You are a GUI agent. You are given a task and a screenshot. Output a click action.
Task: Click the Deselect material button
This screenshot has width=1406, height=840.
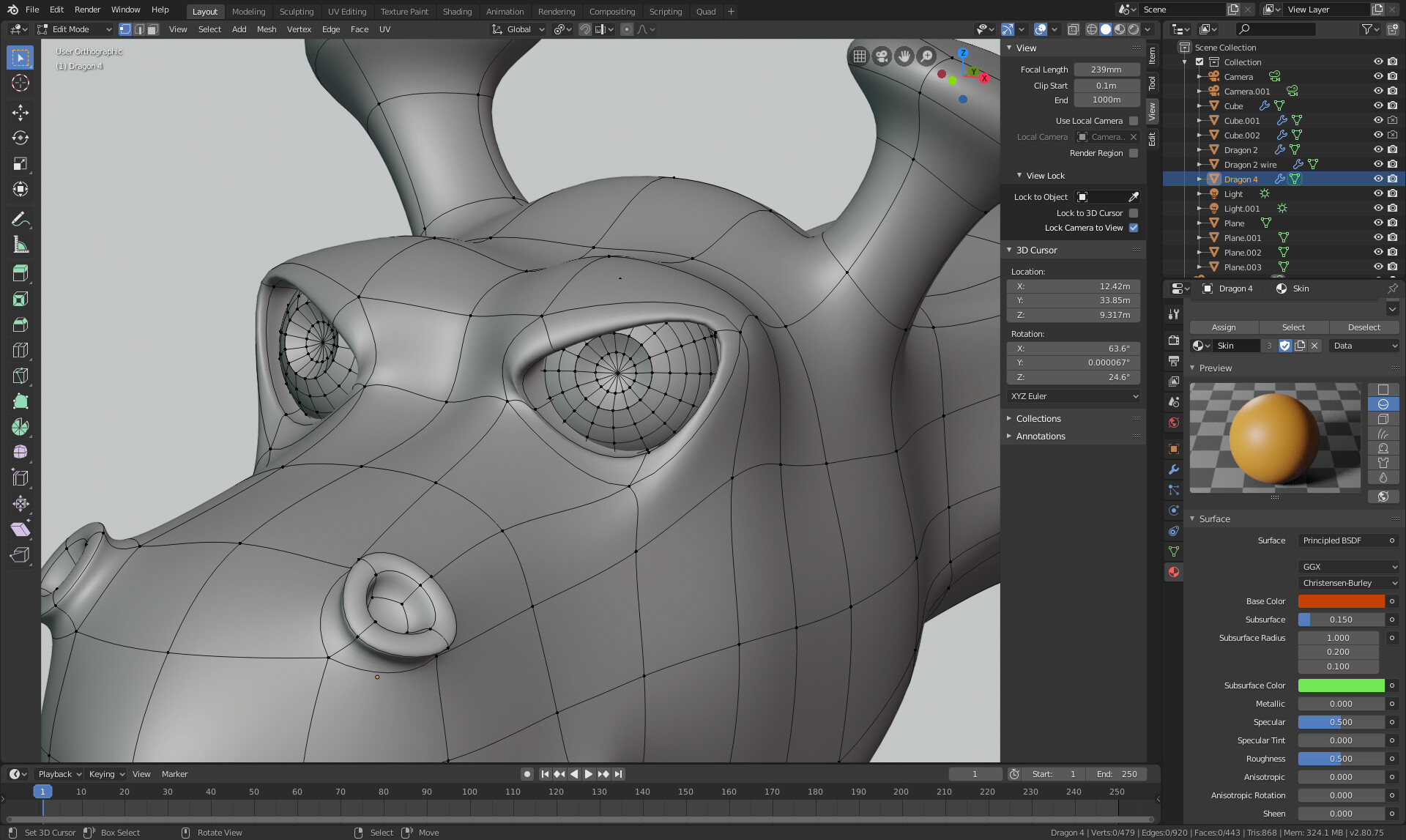(1364, 327)
